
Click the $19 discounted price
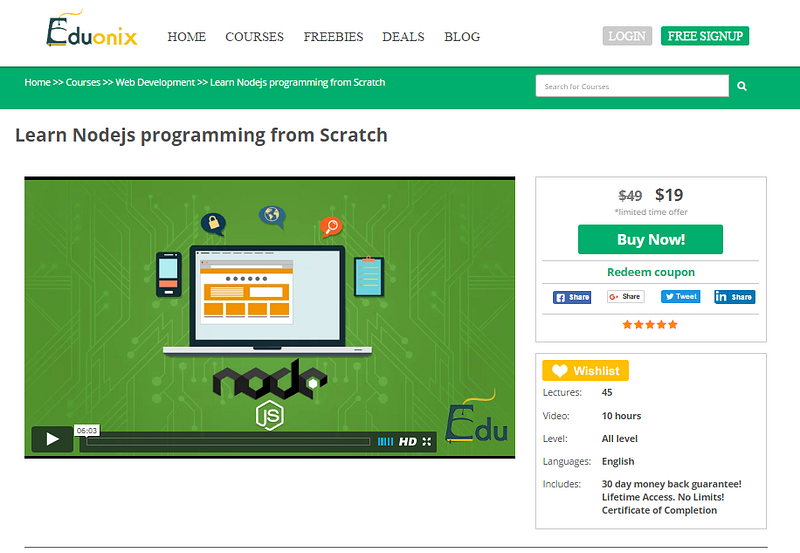[669, 195]
